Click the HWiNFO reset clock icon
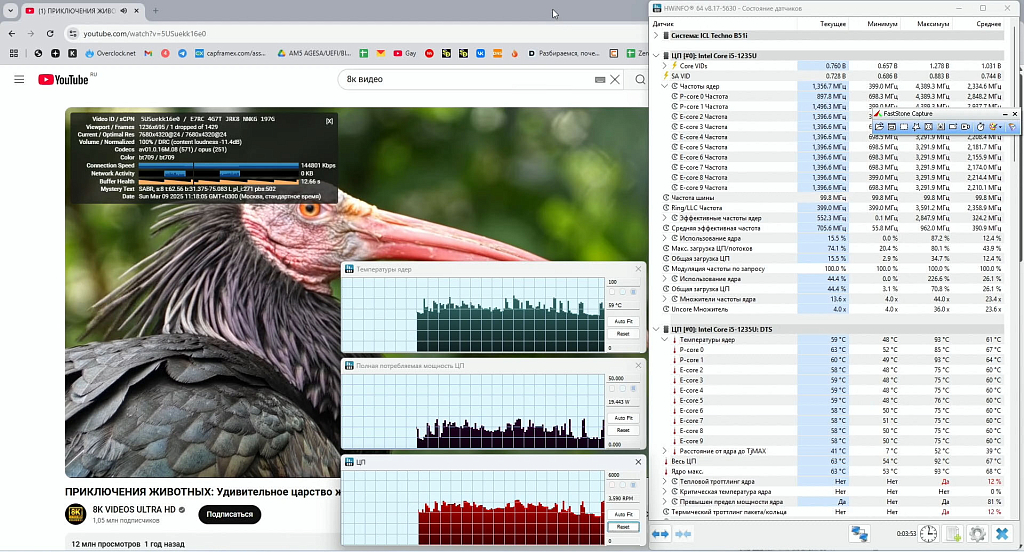Screen dimensions: 1024x552 coord(929,534)
